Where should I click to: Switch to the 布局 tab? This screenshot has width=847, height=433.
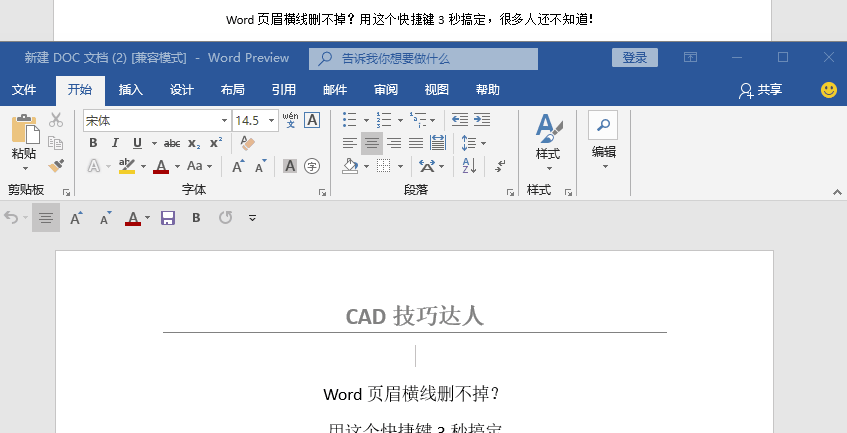point(232,90)
